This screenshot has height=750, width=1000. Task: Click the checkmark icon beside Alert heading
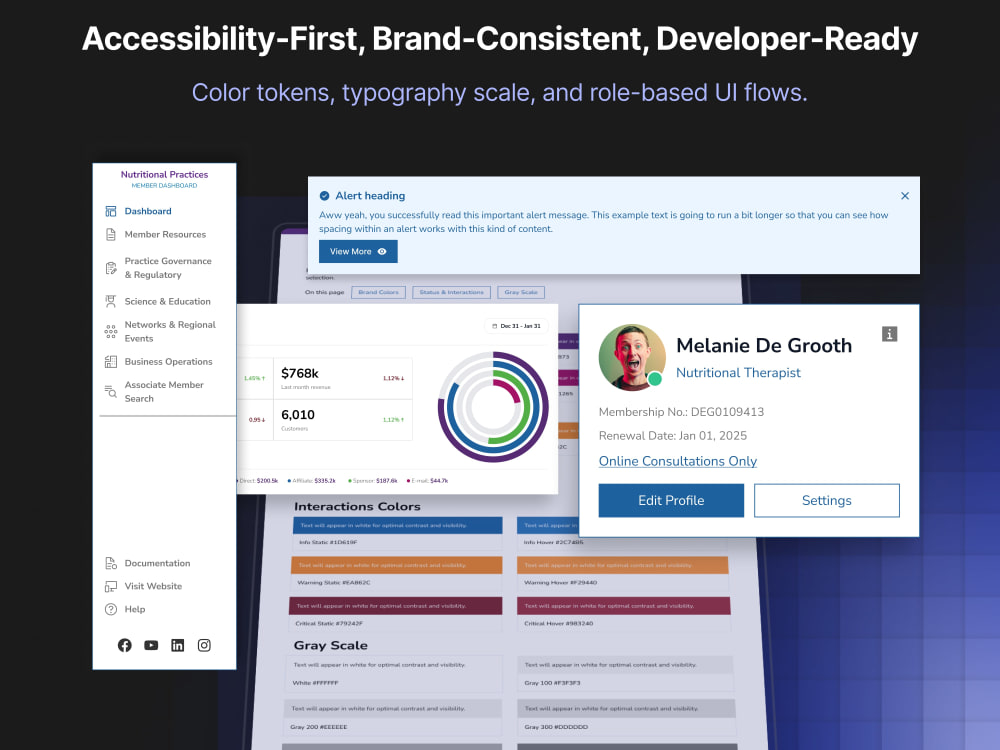325,196
